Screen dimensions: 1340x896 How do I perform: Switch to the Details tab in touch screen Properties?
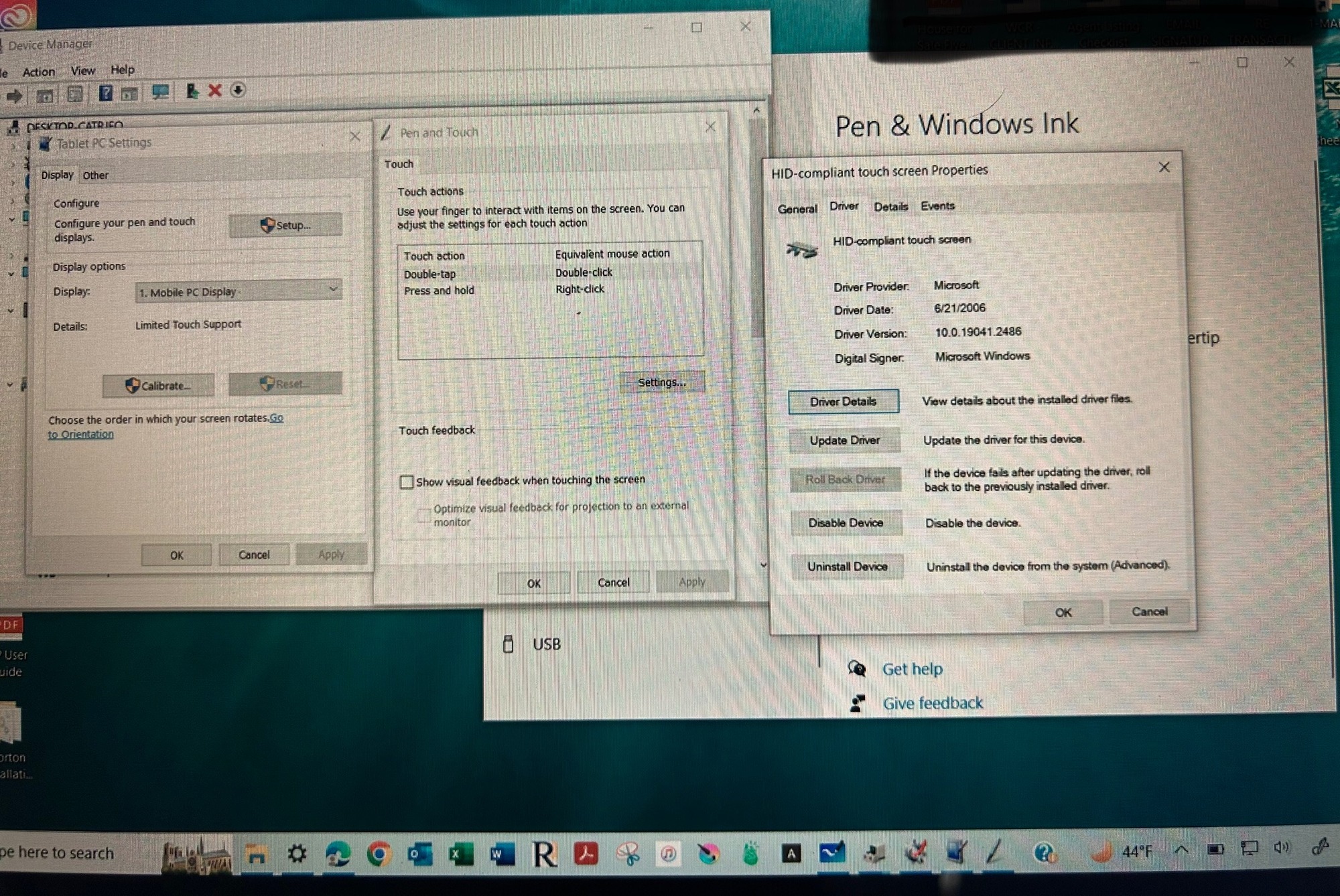(890, 207)
